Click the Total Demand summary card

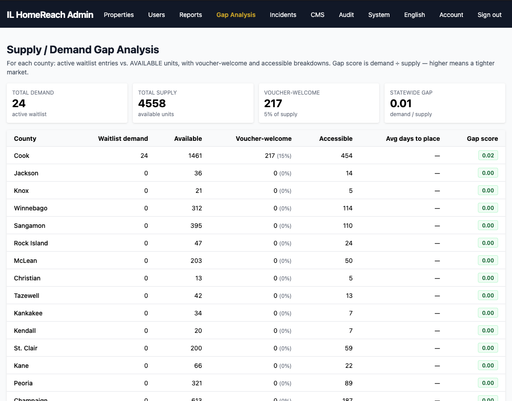pyautogui.click(x=67, y=103)
